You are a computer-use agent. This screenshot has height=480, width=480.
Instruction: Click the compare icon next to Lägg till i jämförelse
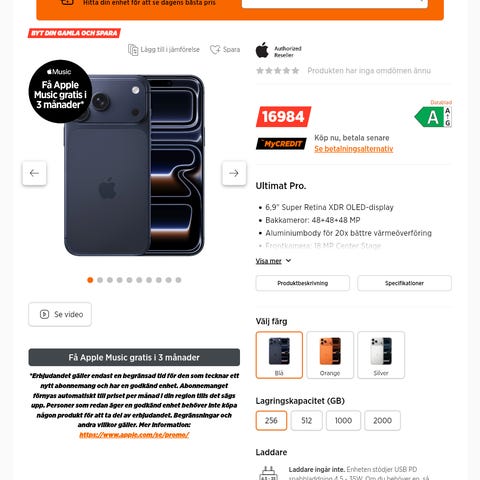pyautogui.click(x=133, y=50)
